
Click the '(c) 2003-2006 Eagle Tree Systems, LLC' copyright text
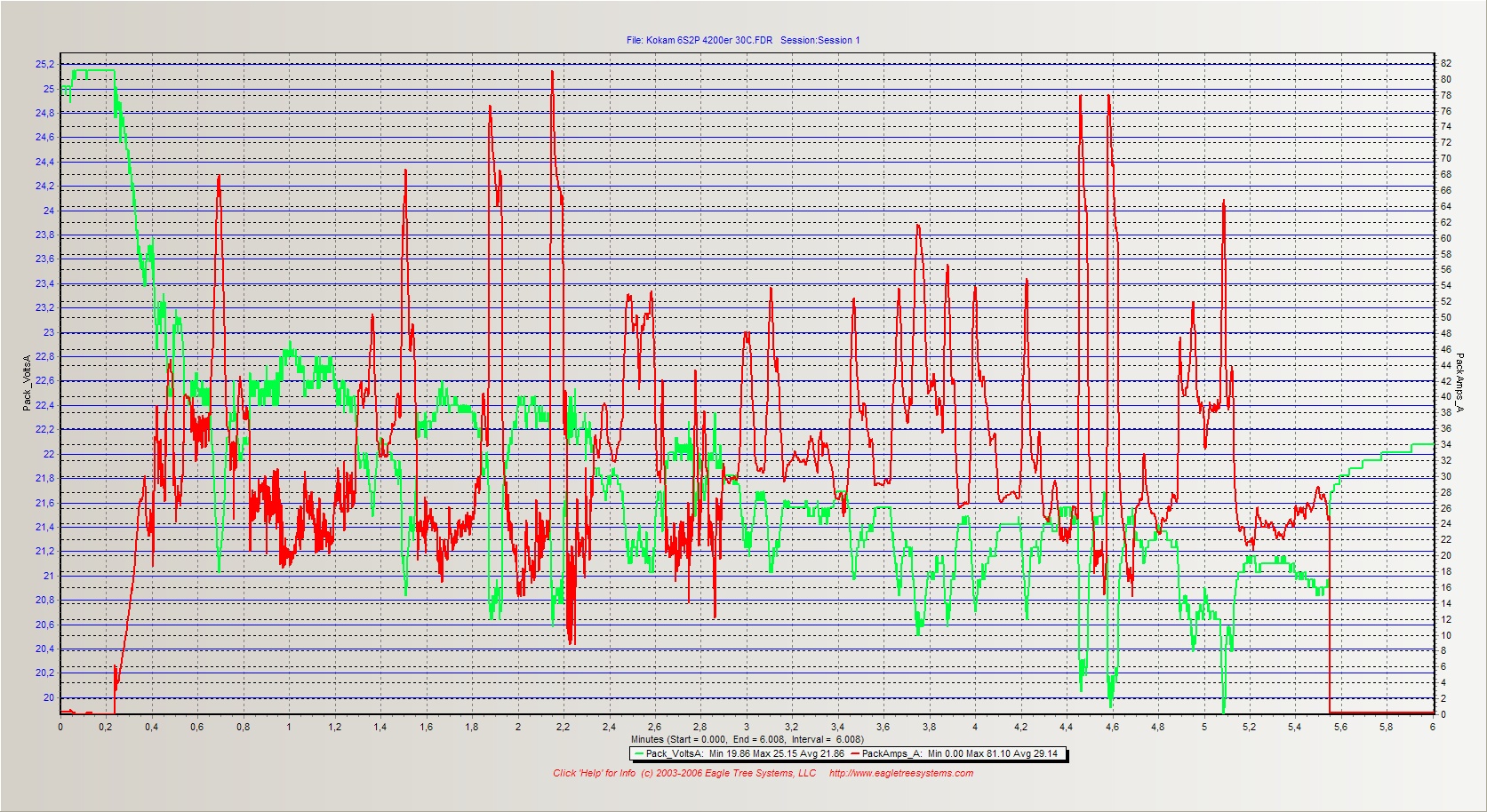(728, 773)
